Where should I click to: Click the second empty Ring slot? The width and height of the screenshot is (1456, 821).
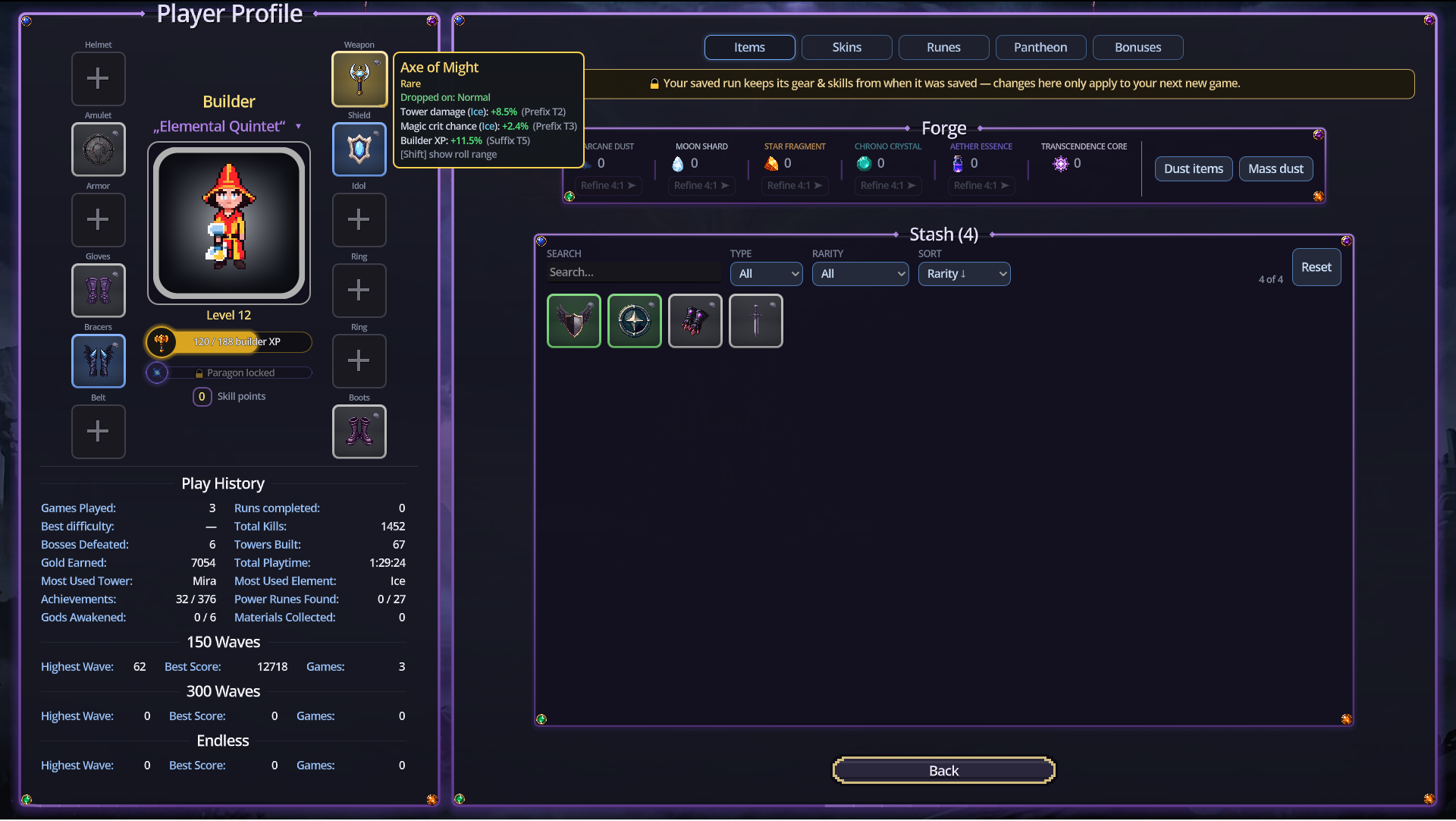[359, 361]
